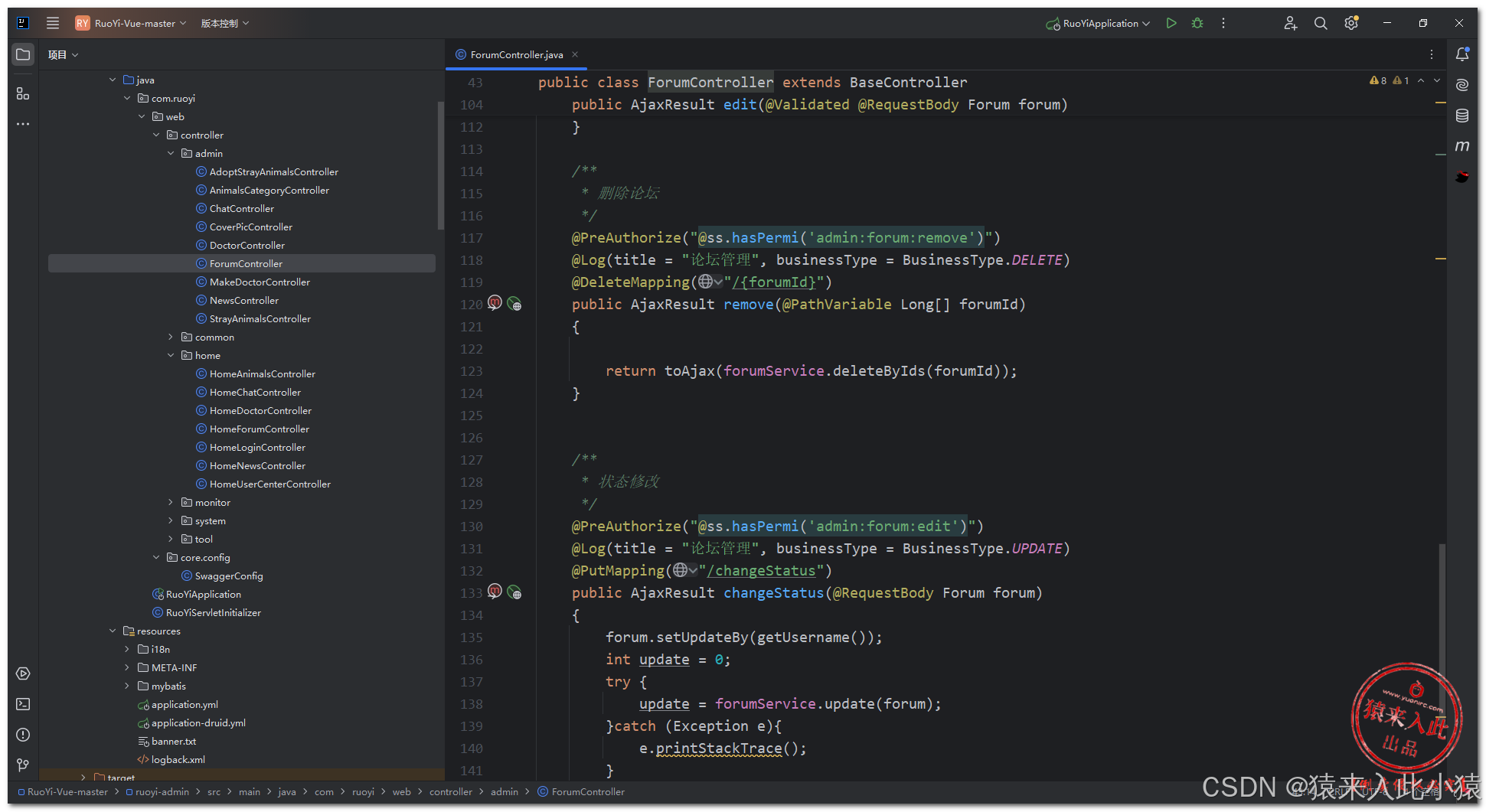This screenshot has height=812, width=1486.
Task: Open RuoYi-Vue-master project dropdown
Action: point(131,23)
